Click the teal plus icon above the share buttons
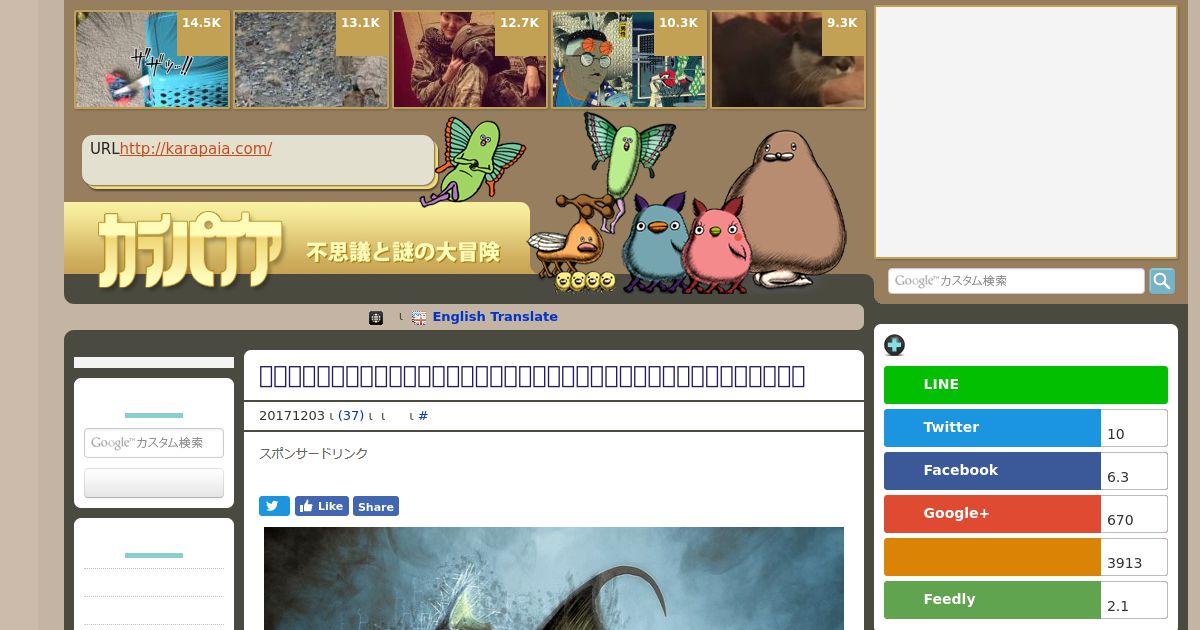1200x630 pixels. click(894, 345)
